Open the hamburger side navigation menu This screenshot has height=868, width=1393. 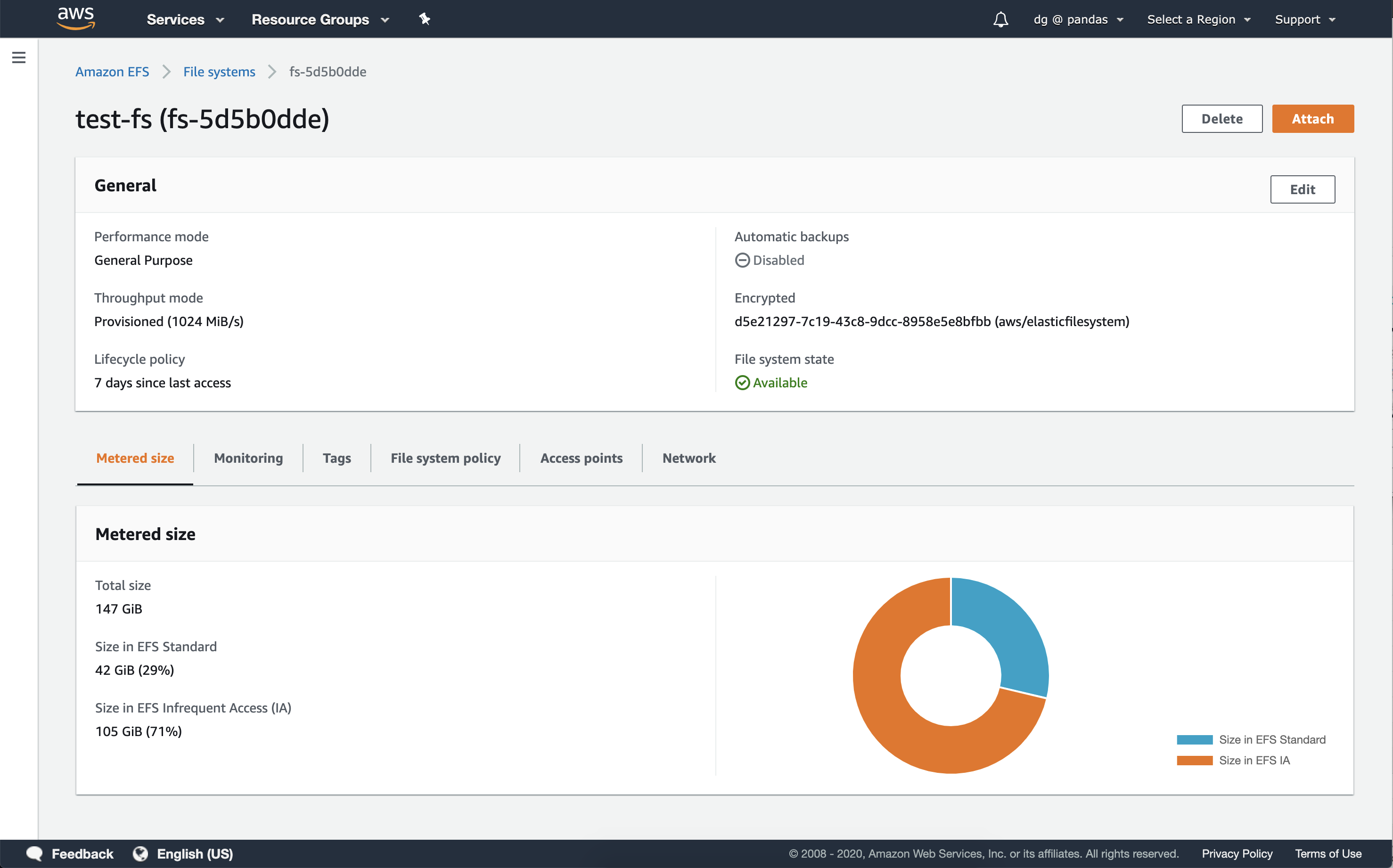[18, 57]
